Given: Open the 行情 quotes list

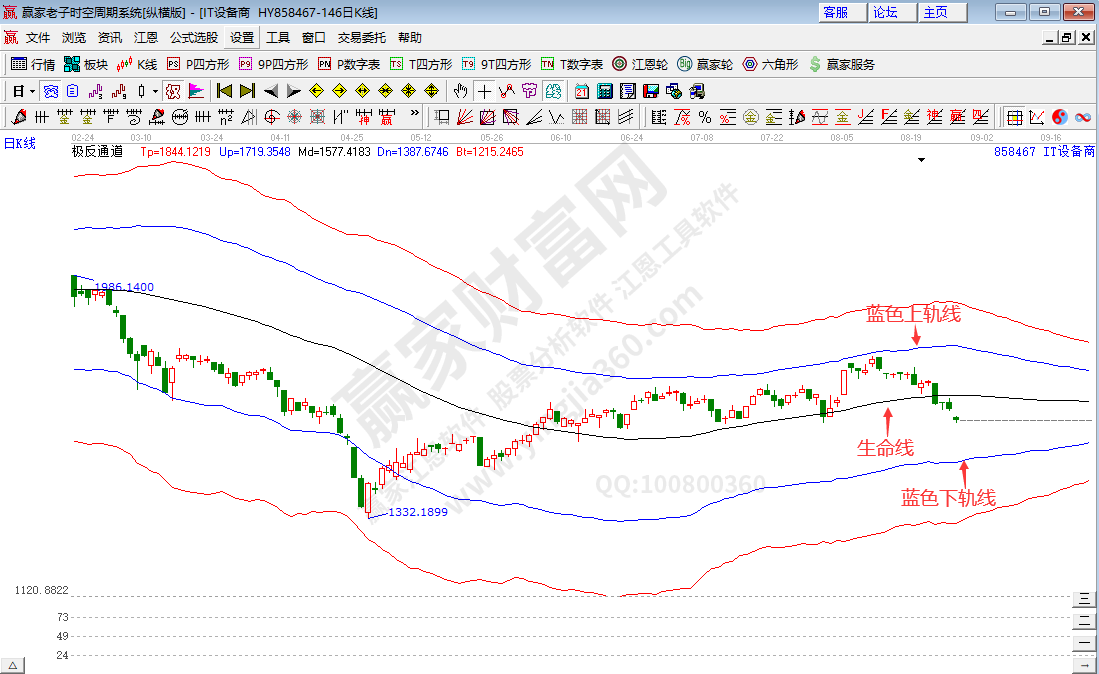Looking at the screenshot, I should pos(32,64).
